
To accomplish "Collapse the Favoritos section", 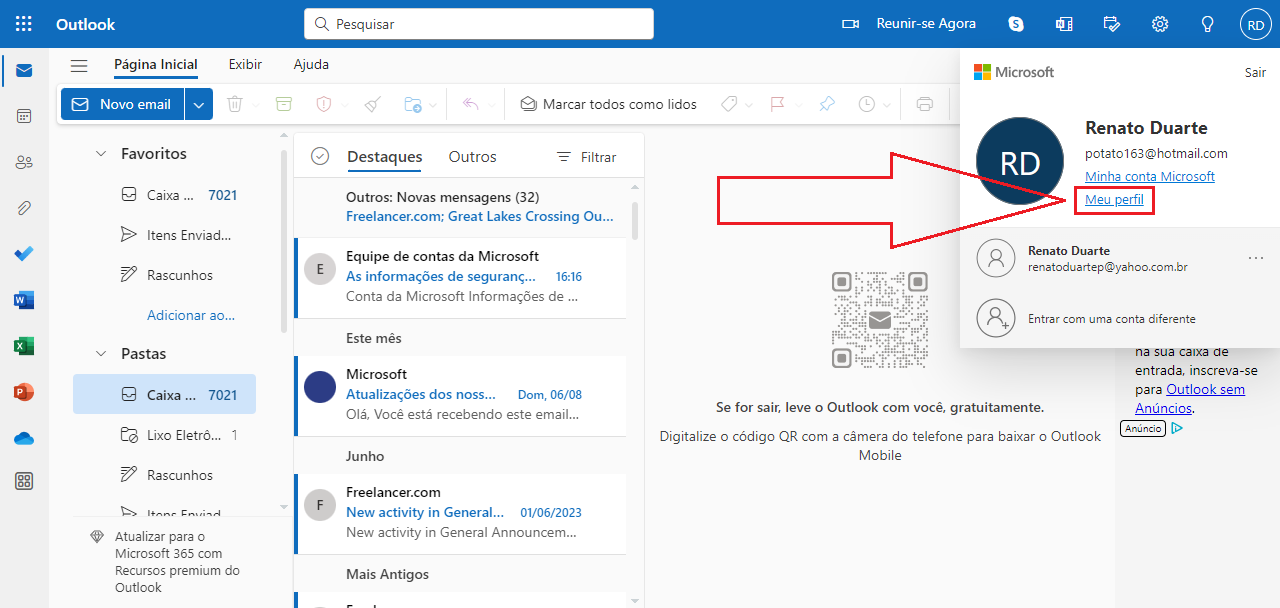I will 101,154.
